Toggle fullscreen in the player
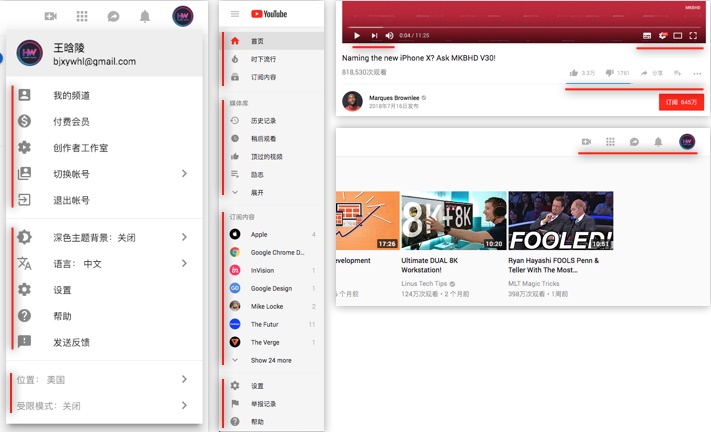 pos(693,35)
